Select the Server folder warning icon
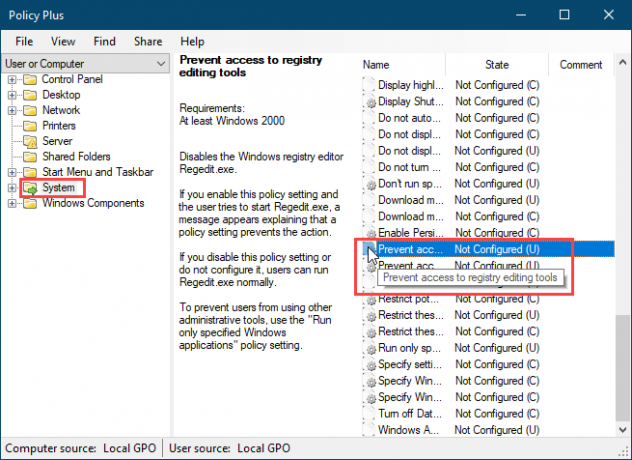Screen dimensions: 632x460 click(30, 142)
